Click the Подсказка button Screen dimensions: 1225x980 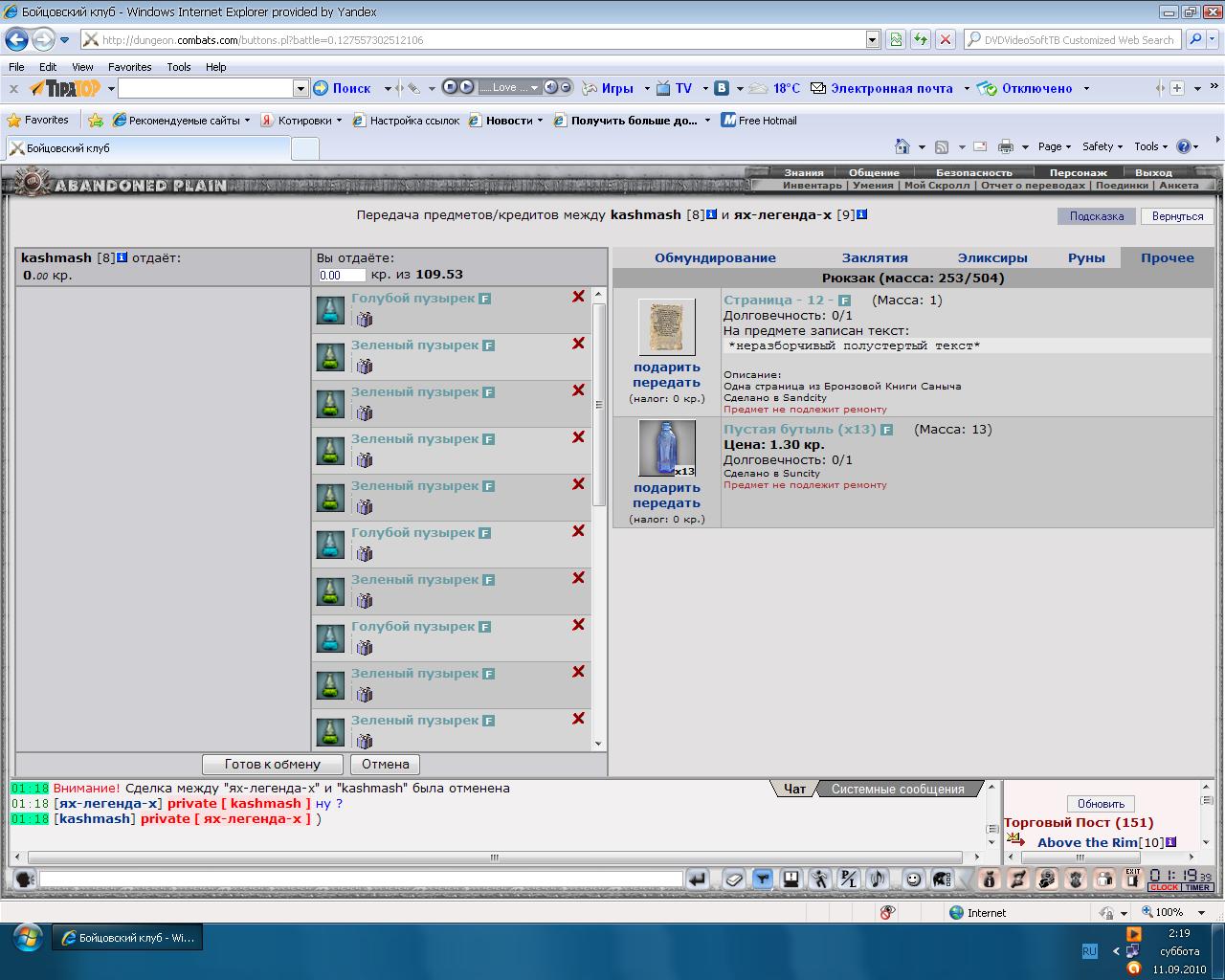1097,216
